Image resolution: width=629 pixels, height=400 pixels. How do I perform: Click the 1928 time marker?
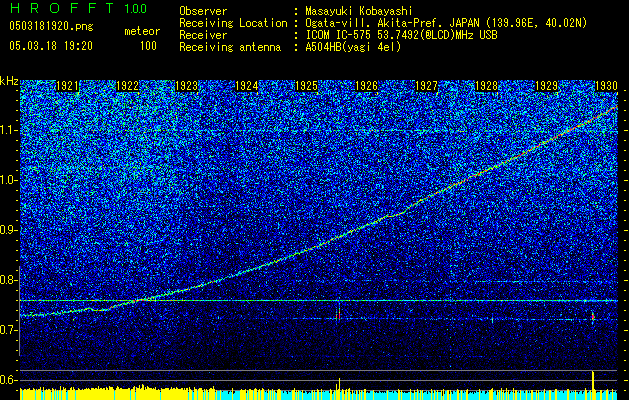tap(486, 86)
